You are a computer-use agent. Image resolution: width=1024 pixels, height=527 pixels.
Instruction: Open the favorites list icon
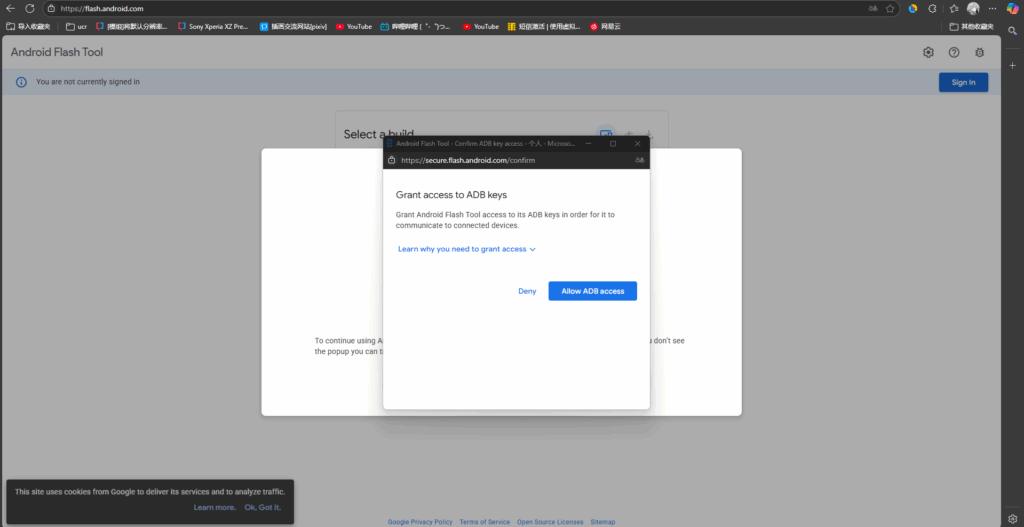point(953,8)
